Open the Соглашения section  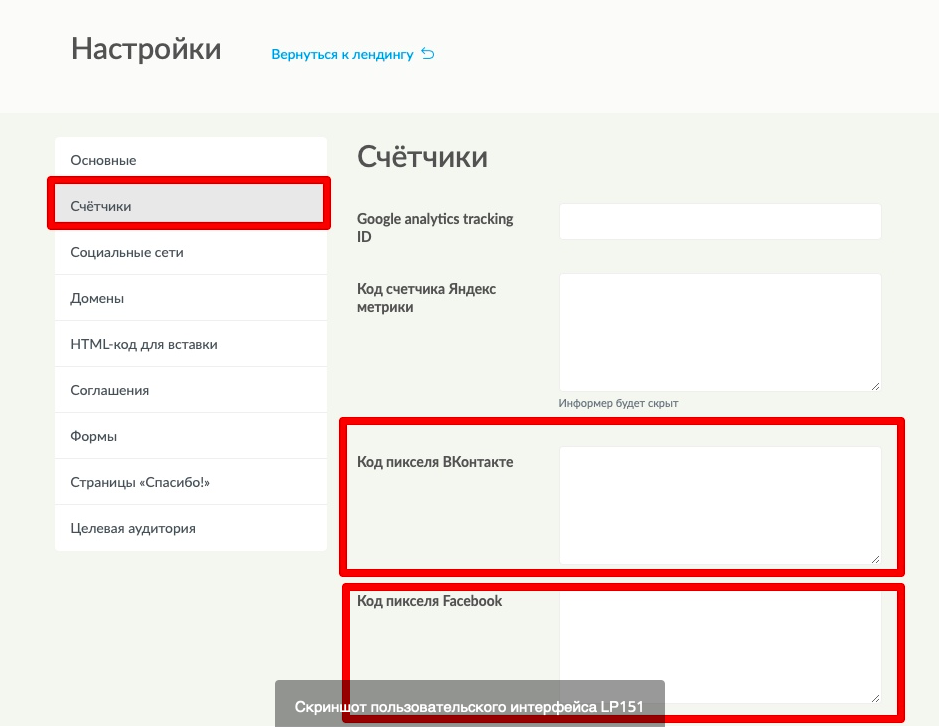[x=191, y=390]
